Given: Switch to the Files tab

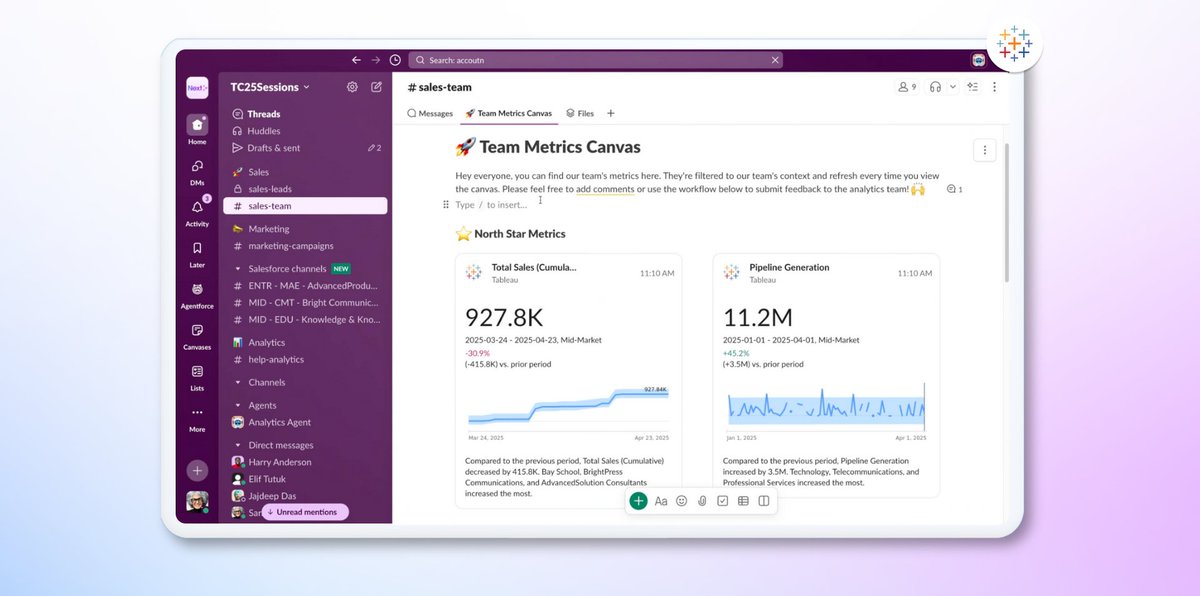Looking at the screenshot, I should 580,114.
